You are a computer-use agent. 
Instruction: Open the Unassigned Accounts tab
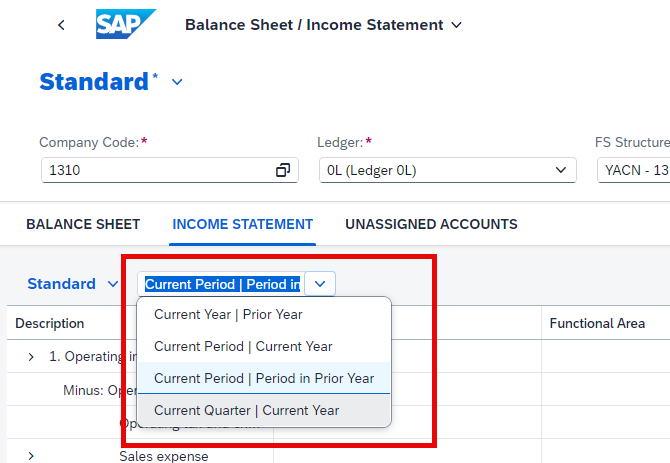[x=431, y=224]
